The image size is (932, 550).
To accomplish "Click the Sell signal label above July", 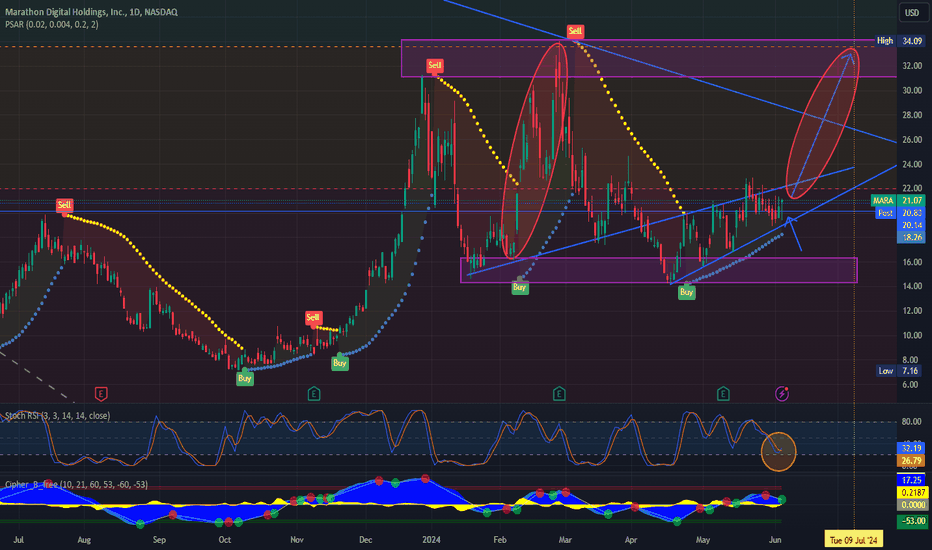I will 64,205.
